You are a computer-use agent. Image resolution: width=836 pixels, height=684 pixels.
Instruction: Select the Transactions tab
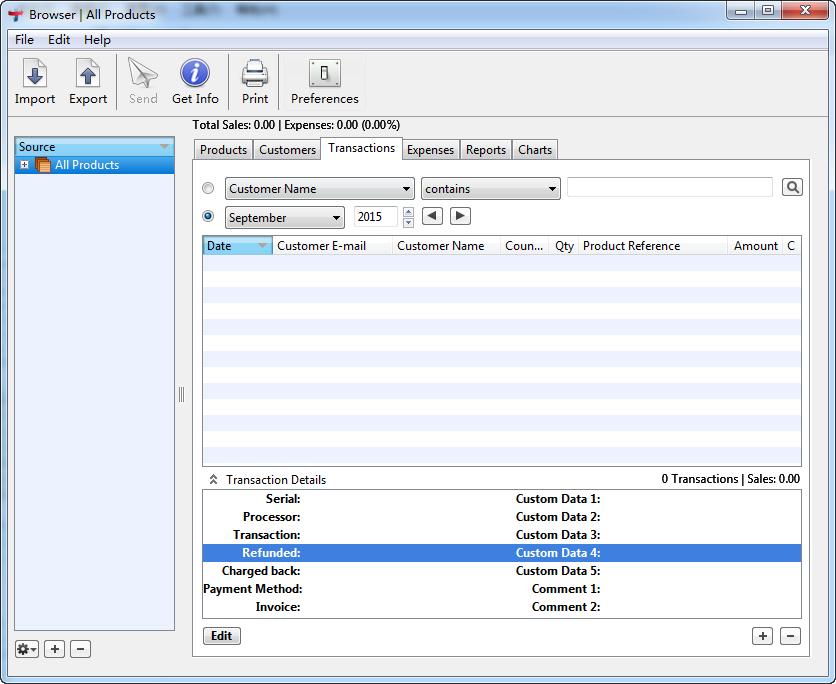[361, 148]
